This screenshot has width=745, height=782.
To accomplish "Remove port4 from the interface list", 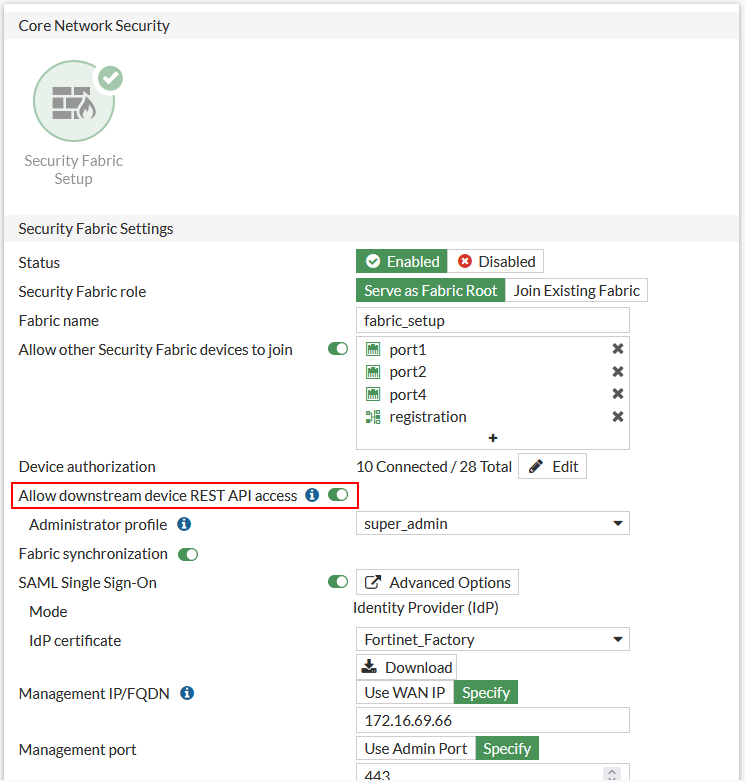I will (x=618, y=394).
